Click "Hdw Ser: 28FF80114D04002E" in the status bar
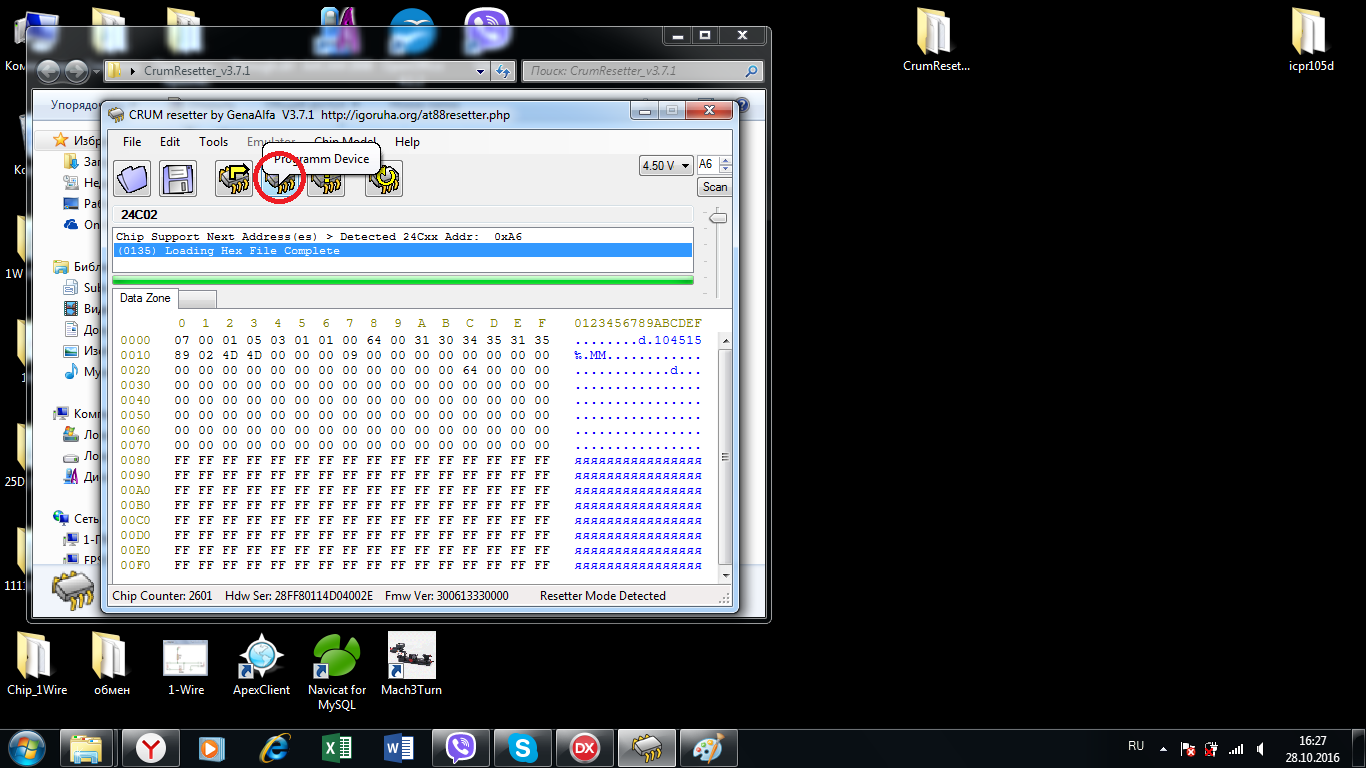Screen dimensions: 1366x768 pos(299,596)
